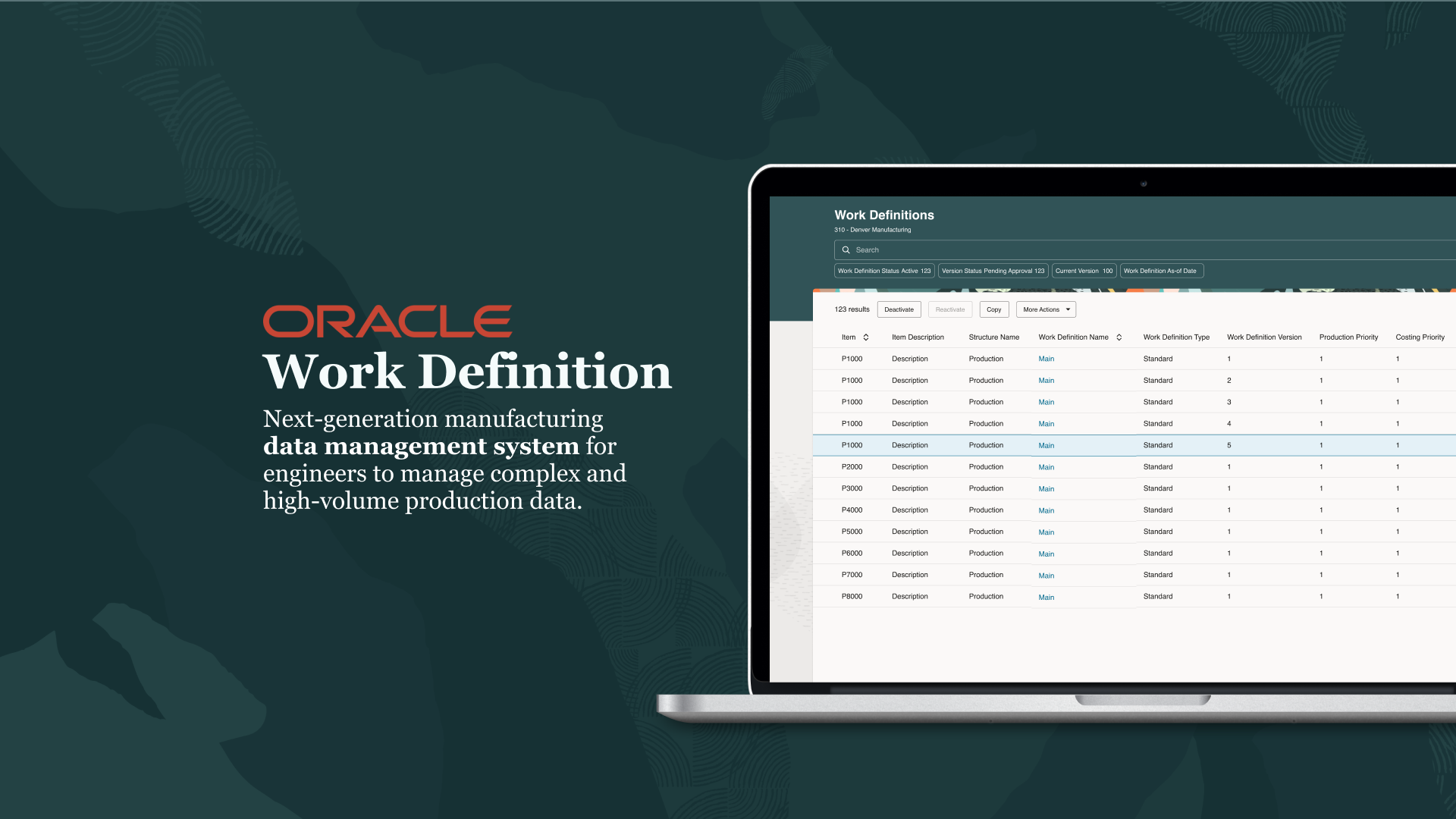Image resolution: width=1456 pixels, height=819 pixels.
Task: Select Version Status Pending Approval filter chip
Action: (993, 271)
